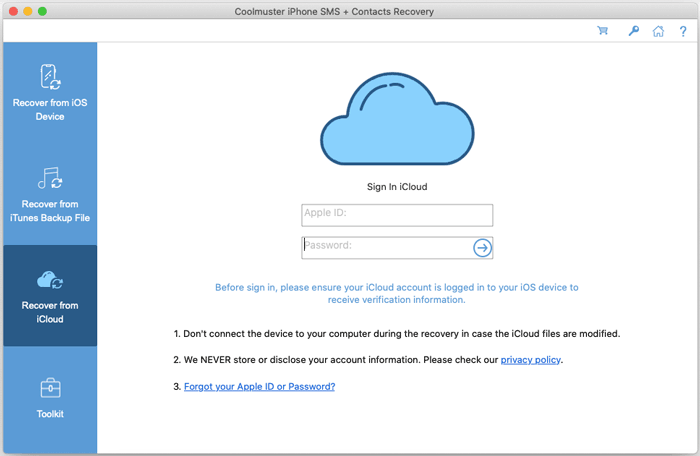Go to the home icon
Screen dimensions: 700x456
point(658,31)
